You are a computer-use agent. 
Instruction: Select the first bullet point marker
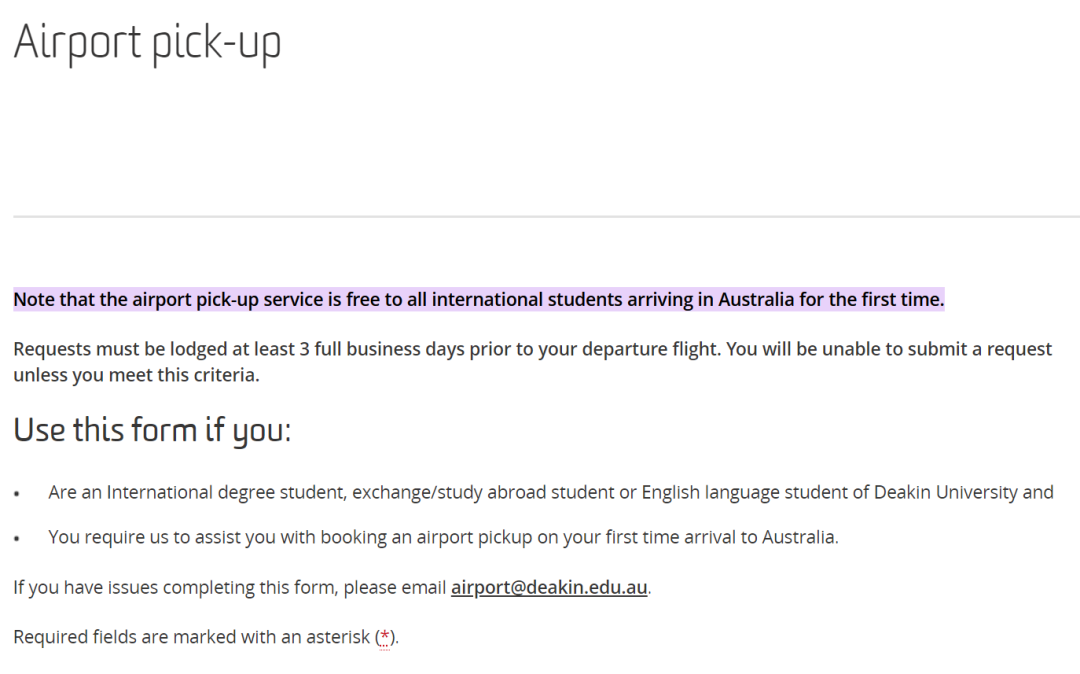tap(17, 494)
